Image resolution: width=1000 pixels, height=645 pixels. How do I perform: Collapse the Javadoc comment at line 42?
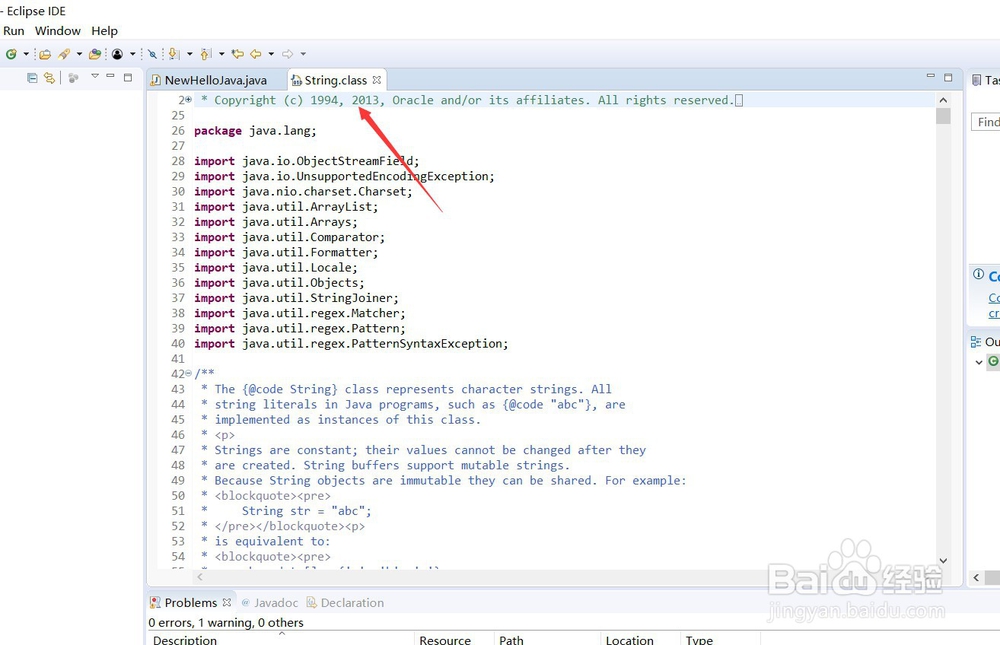point(188,373)
